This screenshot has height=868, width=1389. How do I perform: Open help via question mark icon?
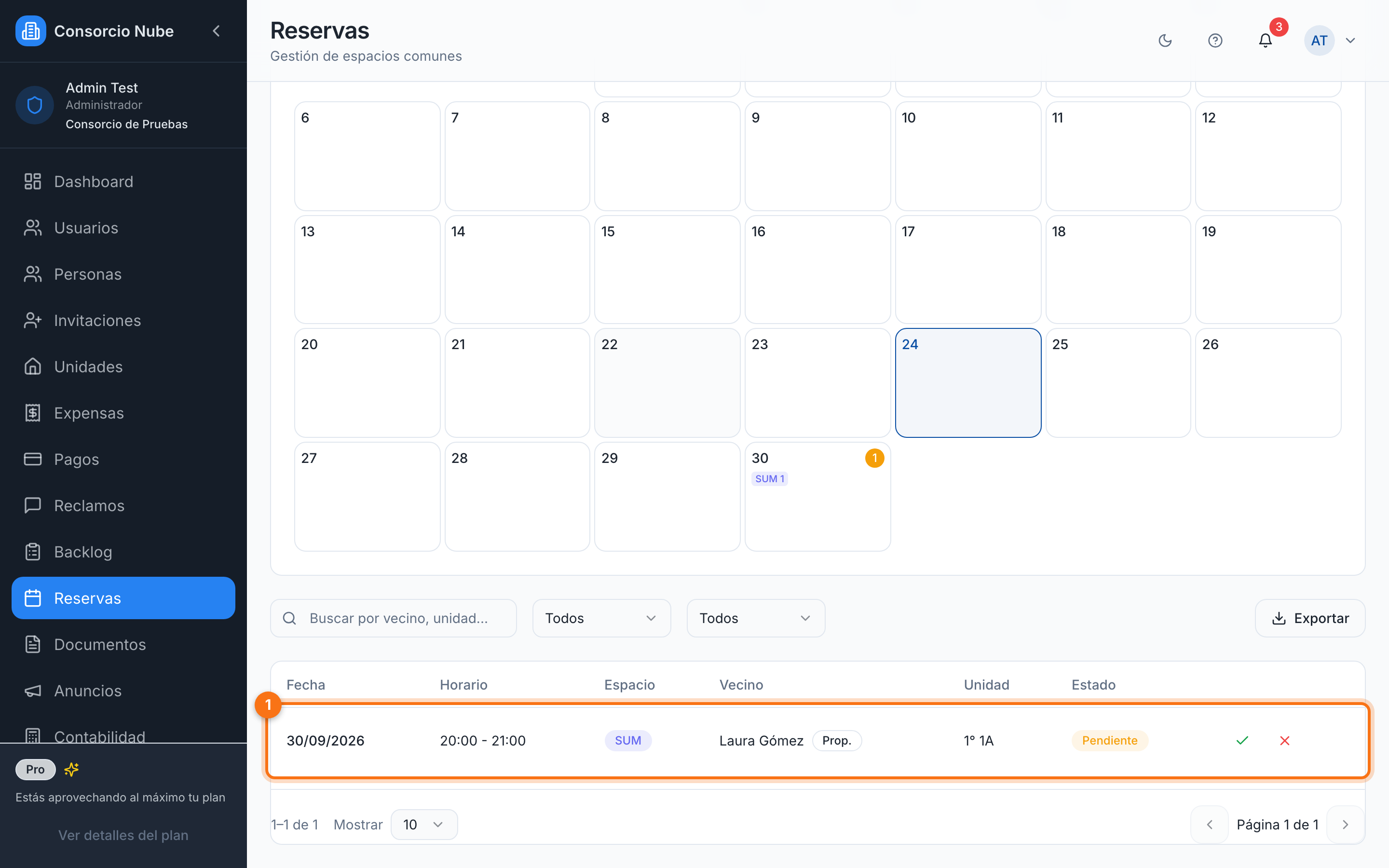pyautogui.click(x=1215, y=40)
